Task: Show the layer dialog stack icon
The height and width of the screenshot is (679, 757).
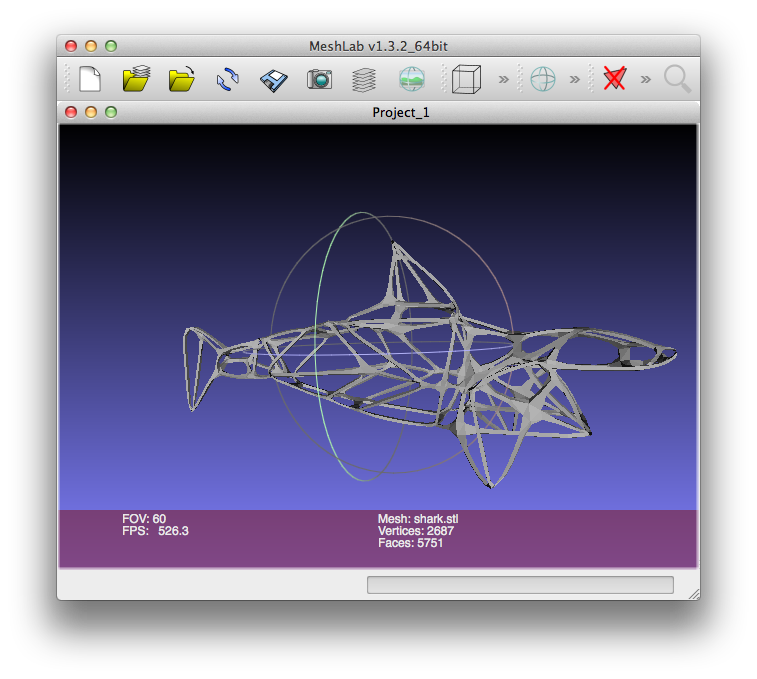Action: [364, 80]
